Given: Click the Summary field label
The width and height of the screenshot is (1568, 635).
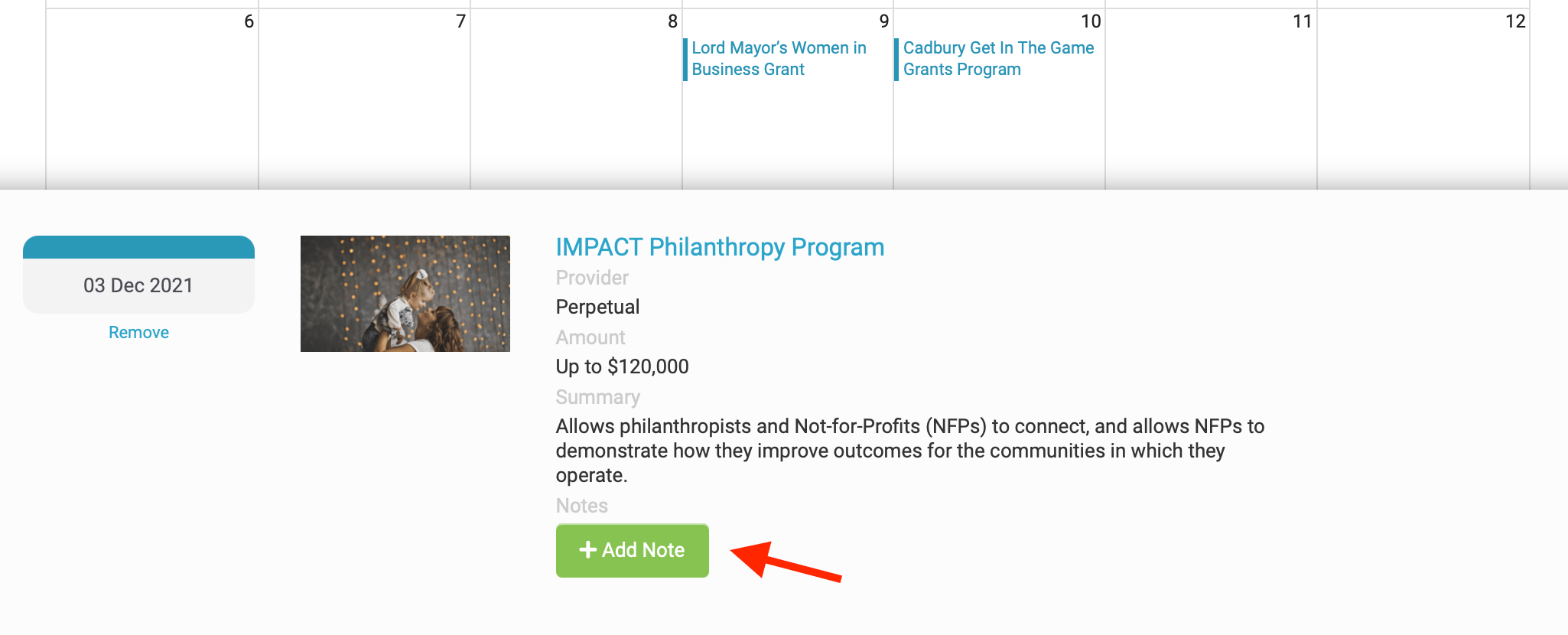Looking at the screenshot, I should (x=597, y=397).
